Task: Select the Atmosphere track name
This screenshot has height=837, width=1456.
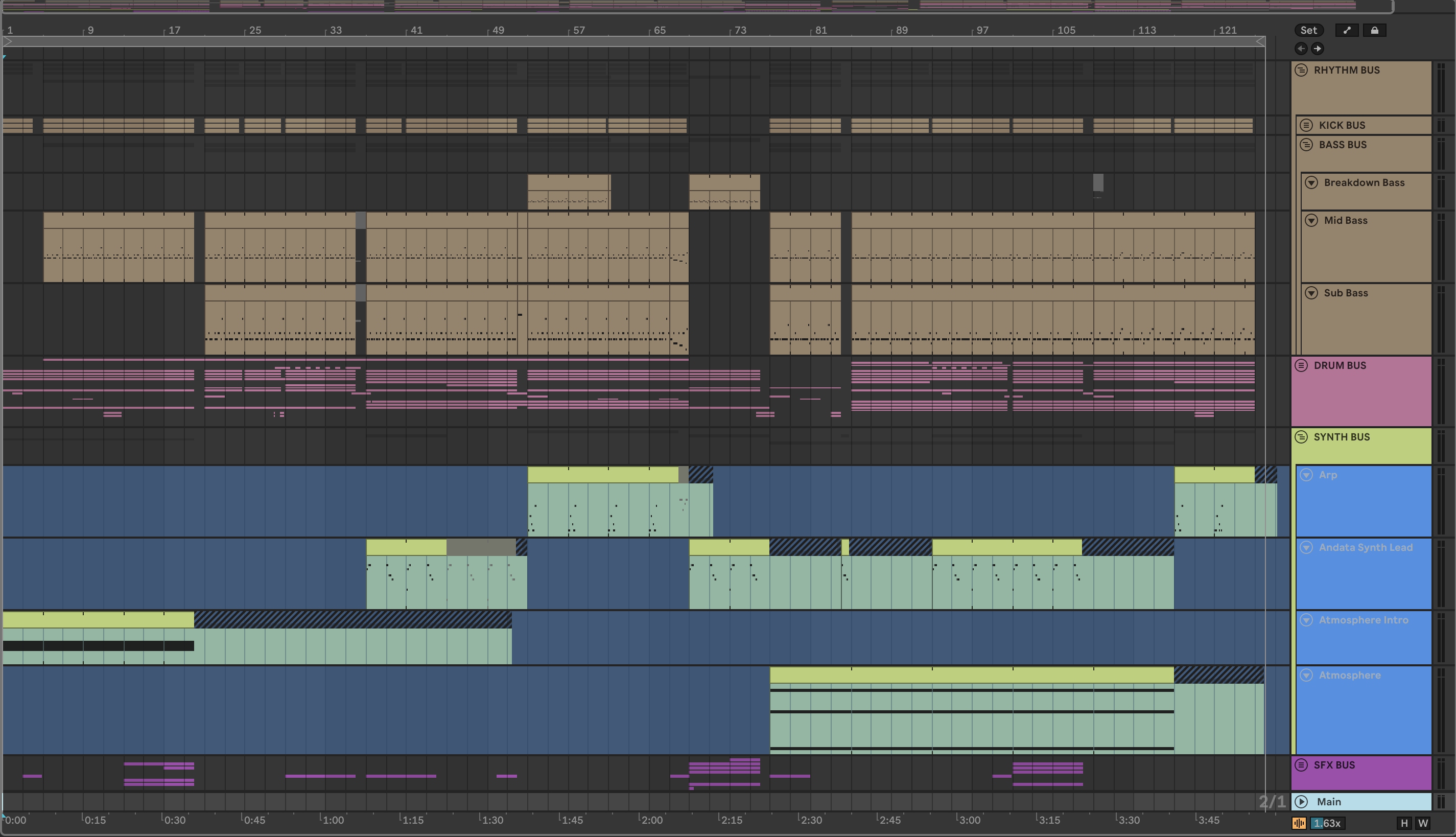Action: click(x=1349, y=675)
